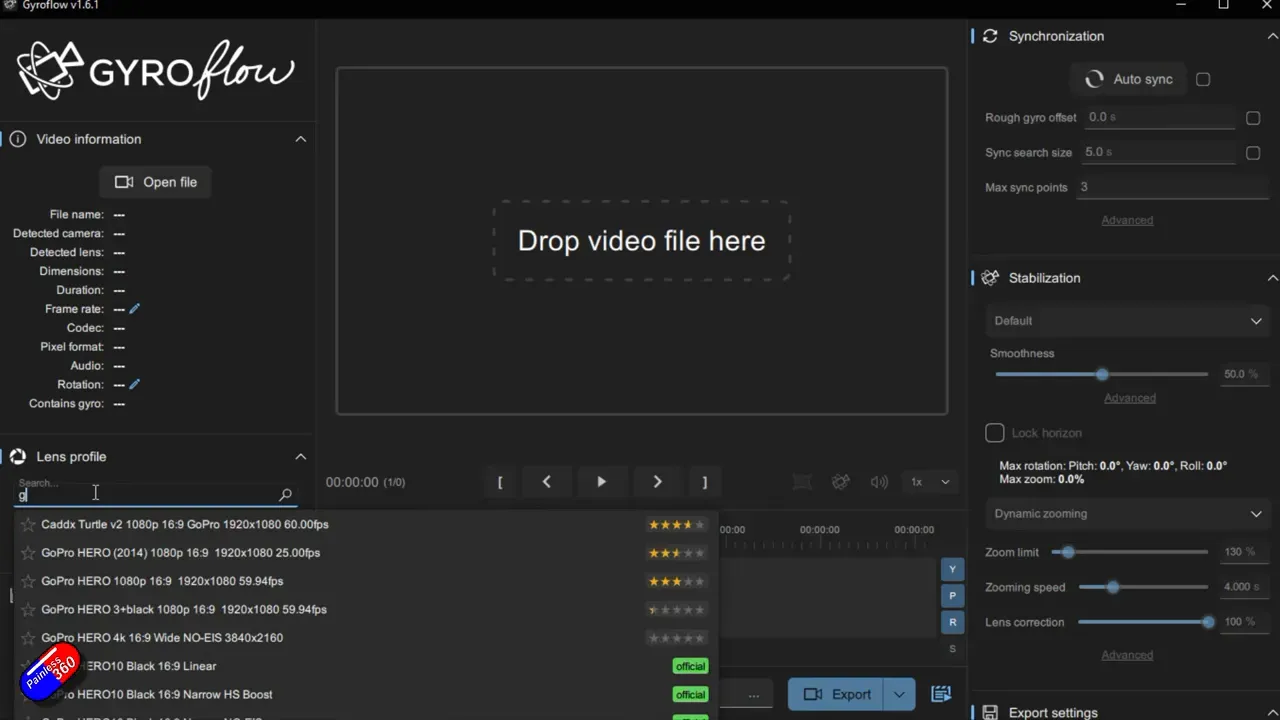
Task: Adjust the Smoothness slider
Action: tap(1102, 374)
